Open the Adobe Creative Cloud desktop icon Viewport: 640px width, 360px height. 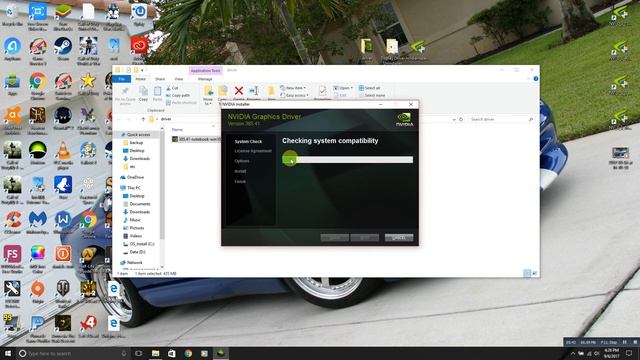point(139,46)
